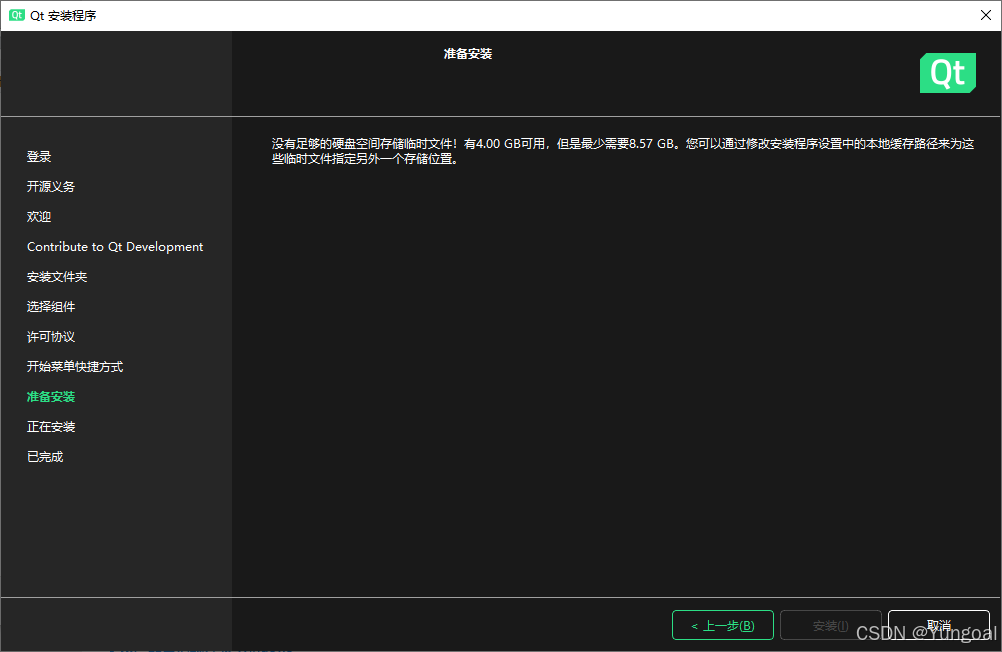The width and height of the screenshot is (1002, 652).
Task: Select the 安装文件夹 step in the sidebar
Action: click(x=57, y=277)
